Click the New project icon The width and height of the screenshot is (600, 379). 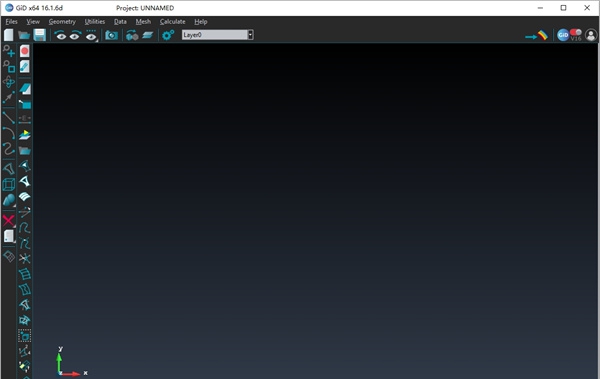coord(8,35)
